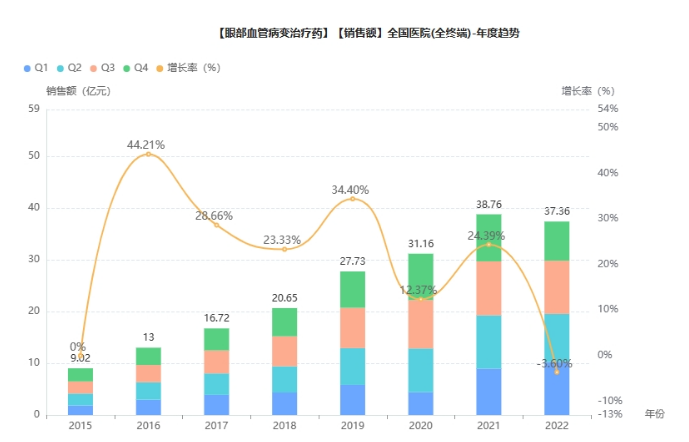The height and width of the screenshot is (442, 689).
Task: Select the 2018 stacked bar
Action: 285,362
